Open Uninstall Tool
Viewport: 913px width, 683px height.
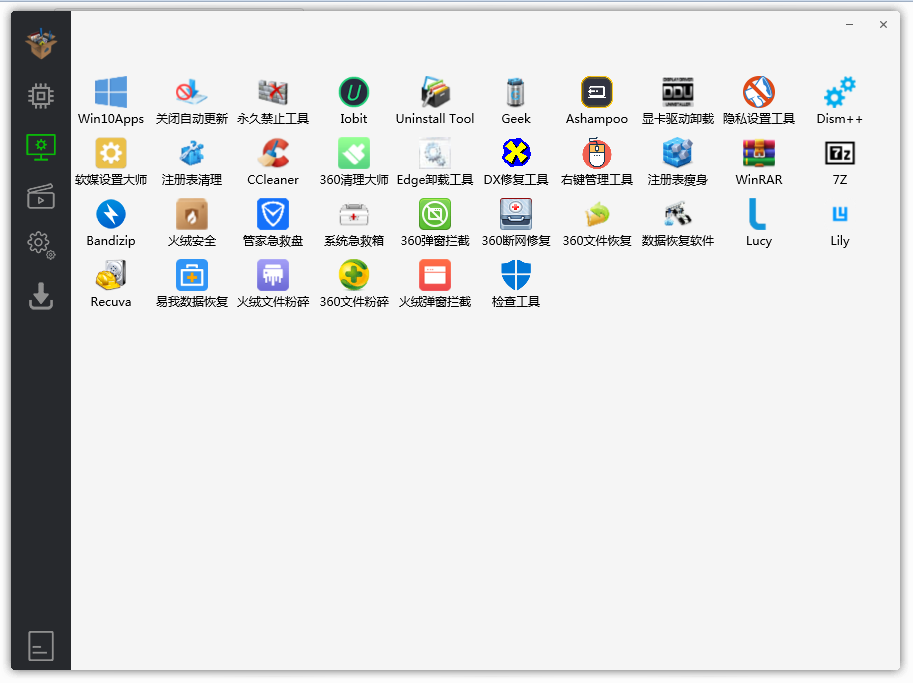(435, 94)
